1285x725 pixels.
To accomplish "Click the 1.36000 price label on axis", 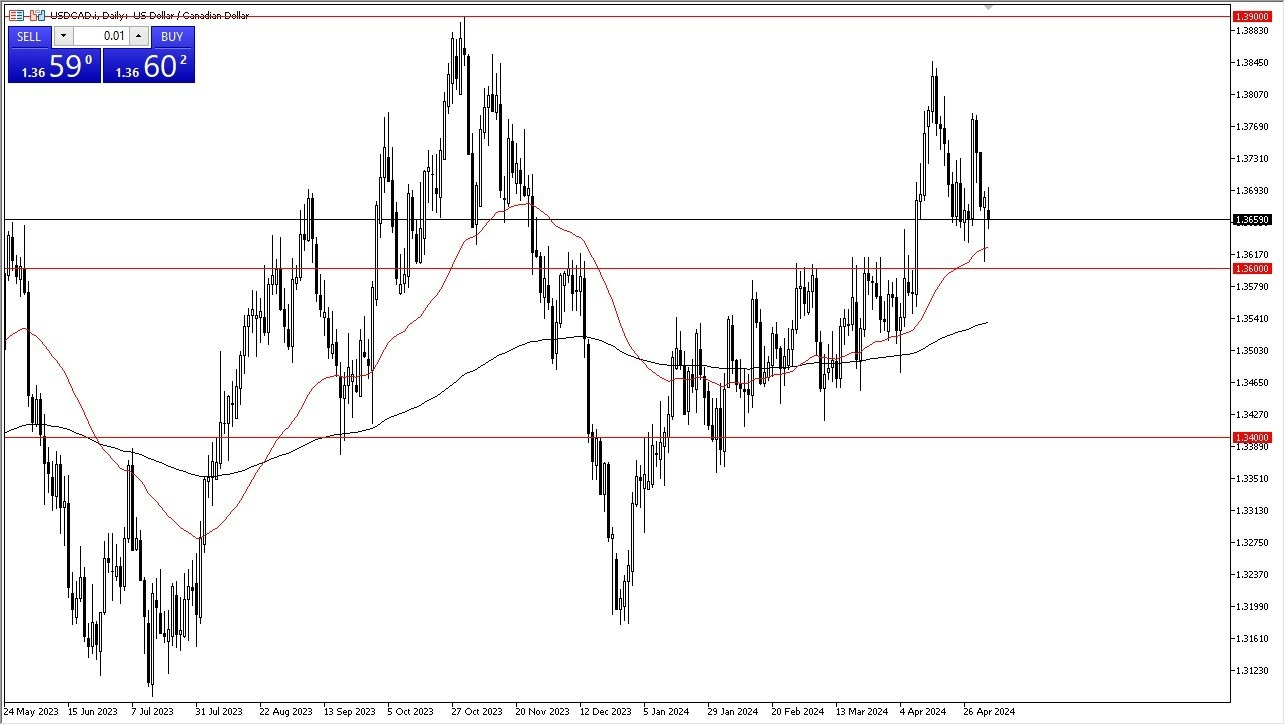I will point(1252,268).
